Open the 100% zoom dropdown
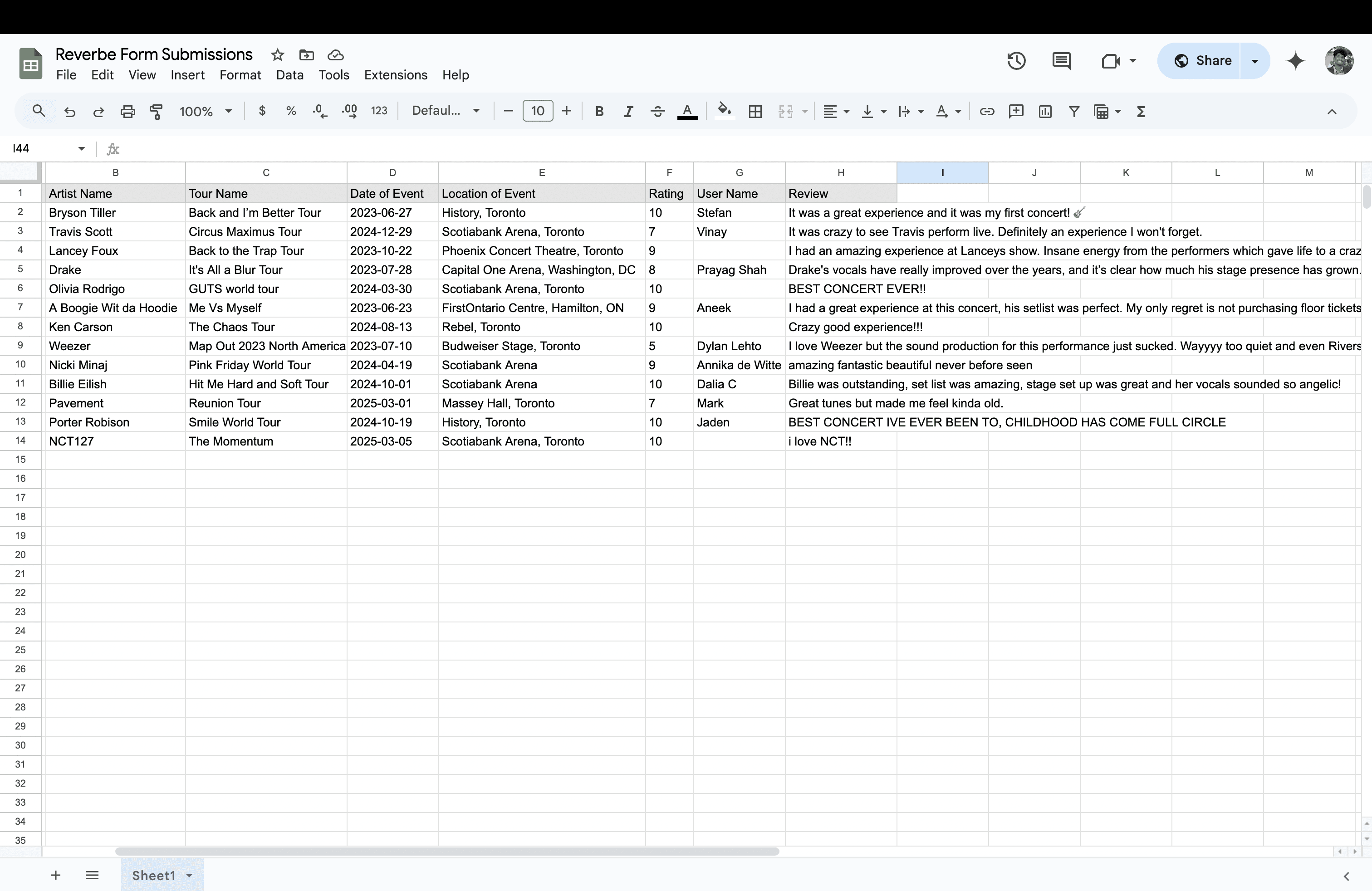The height and width of the screenshot is (891, 1372). click(205, 111)
